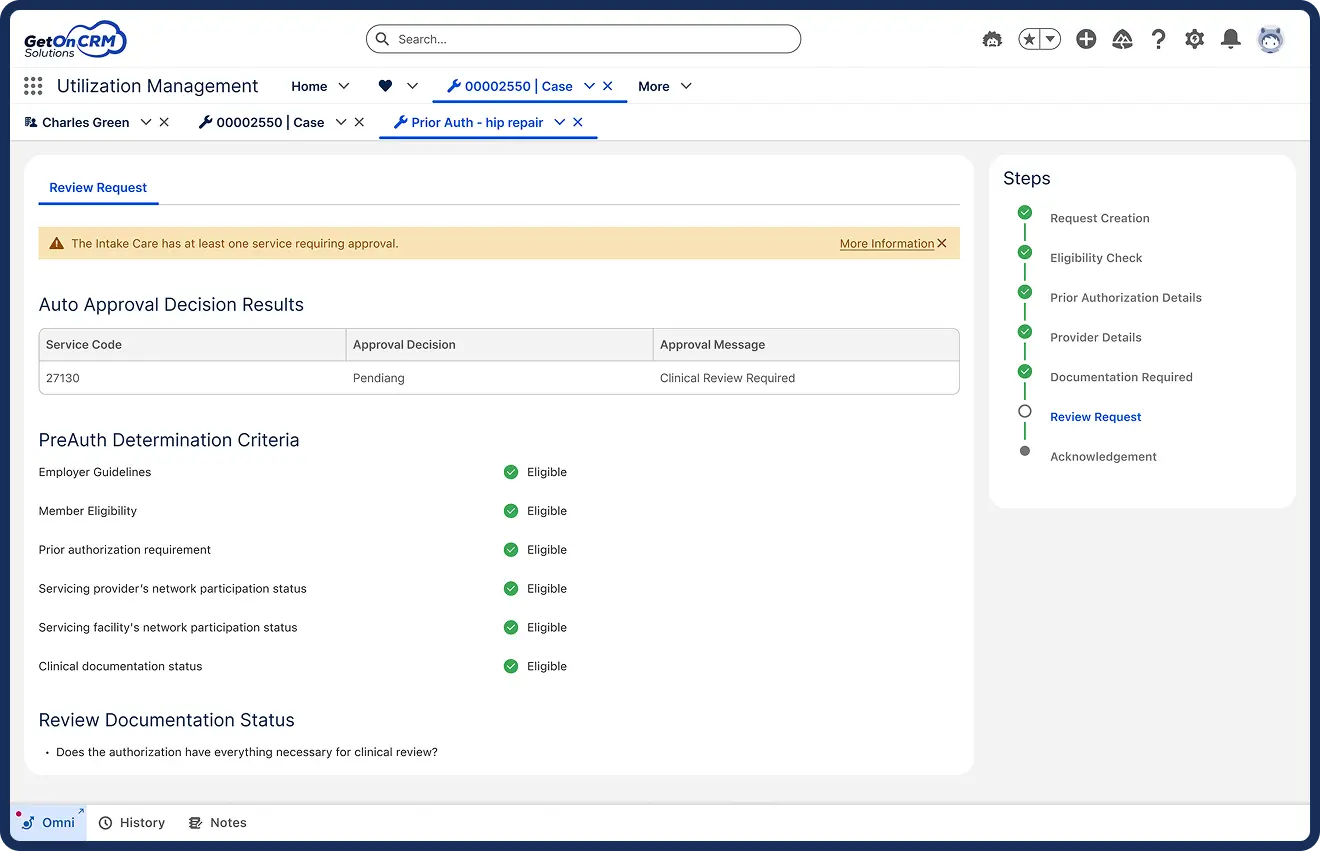Screen dimensions: 1320x851
Task: Open the Setup gear icon
Action: pos(1194,39)
